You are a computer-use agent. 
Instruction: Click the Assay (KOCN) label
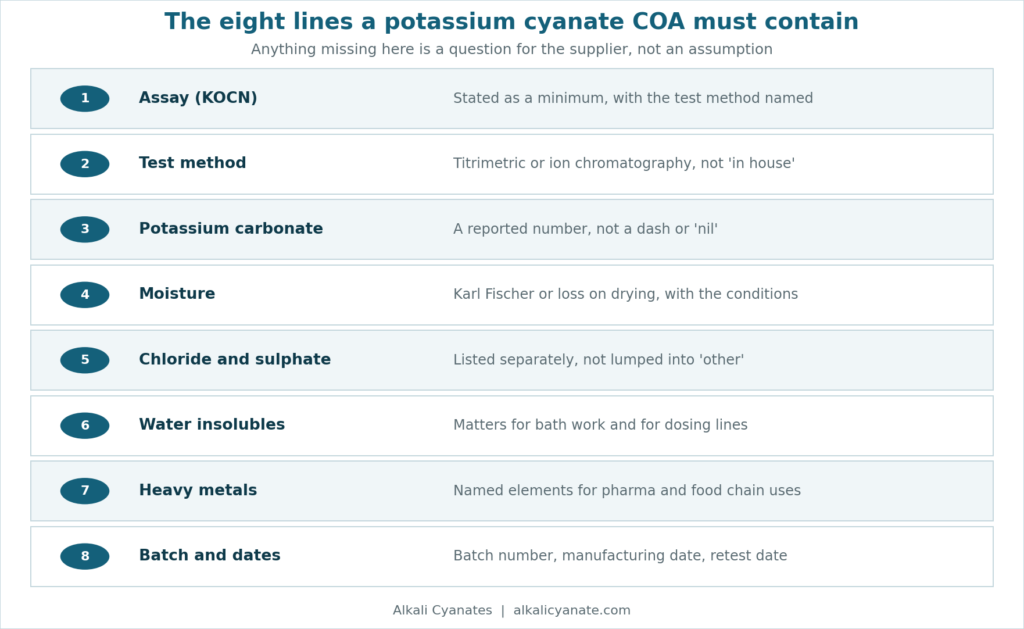click(x=198, y=98)
